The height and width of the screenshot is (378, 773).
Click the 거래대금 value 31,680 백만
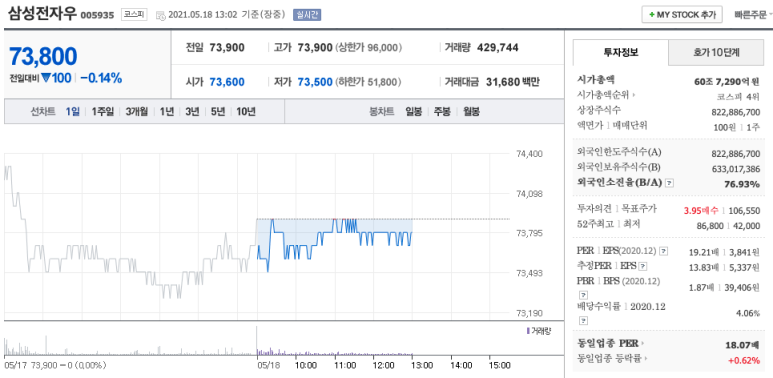tap(512, 82)
